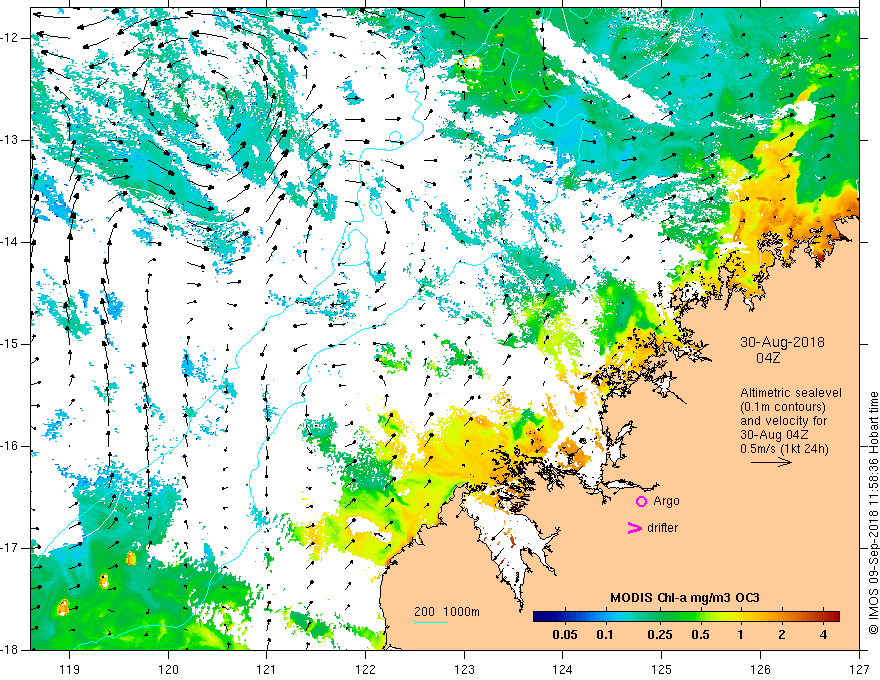Screen dimensions: 880x680
Task: Click the '04Z' time label under date
Action: (768, 358)
